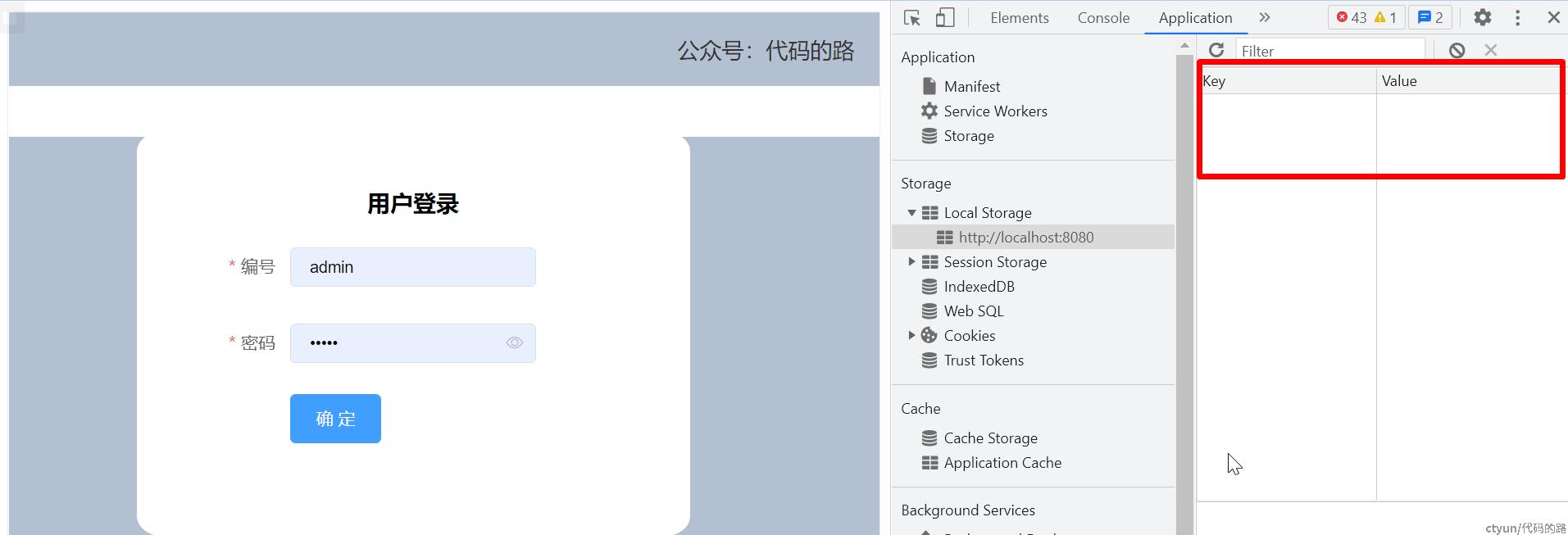Open DevTools settings gear
This screenshot has width=1568, height=535.
pos(1482,17)
